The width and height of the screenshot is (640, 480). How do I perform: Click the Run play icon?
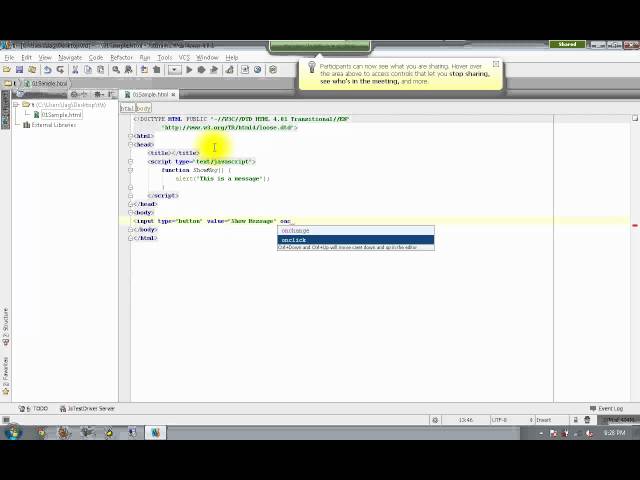[x=189, y=70]
